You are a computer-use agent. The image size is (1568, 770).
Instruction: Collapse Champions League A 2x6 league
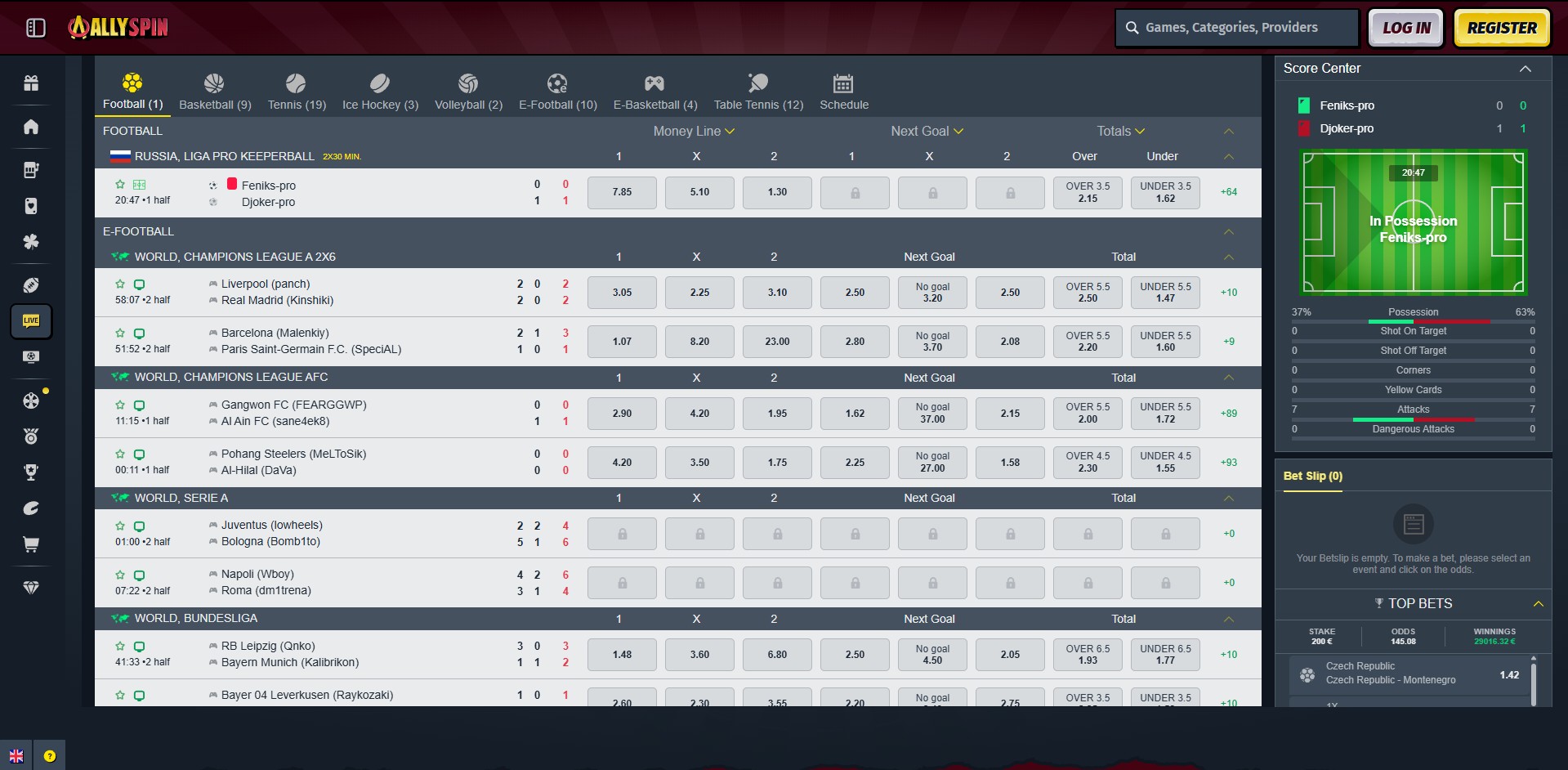click(x=1228, y=257)
